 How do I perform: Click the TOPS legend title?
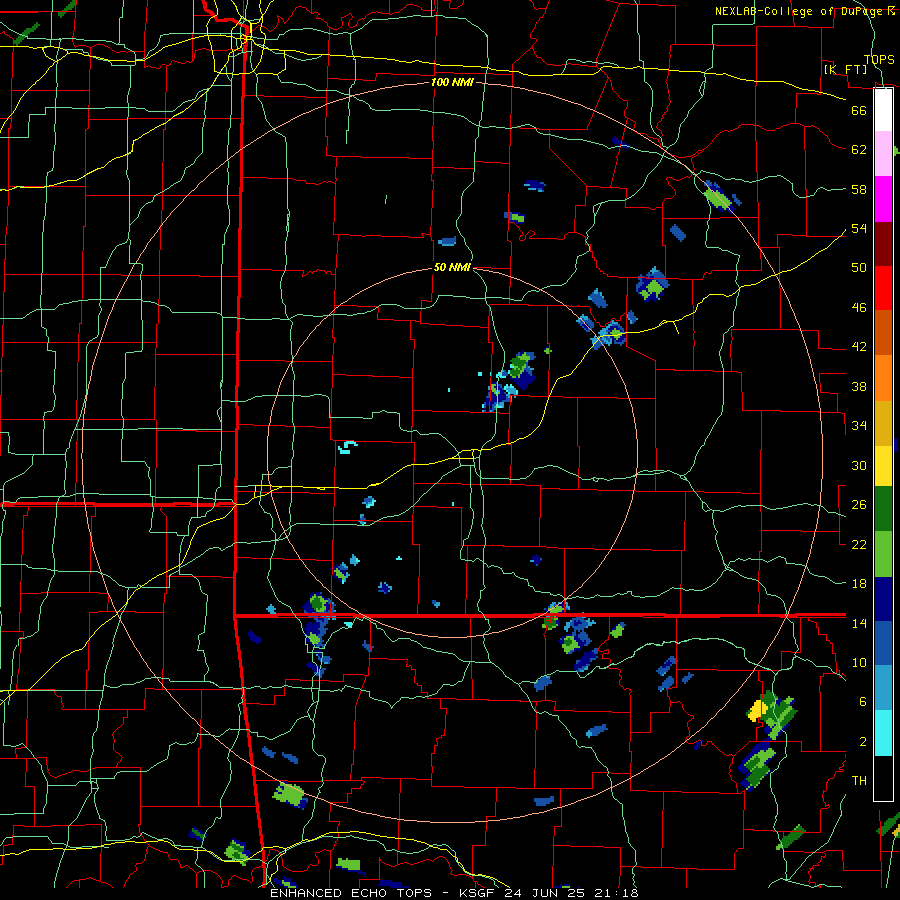coord(879,59)
